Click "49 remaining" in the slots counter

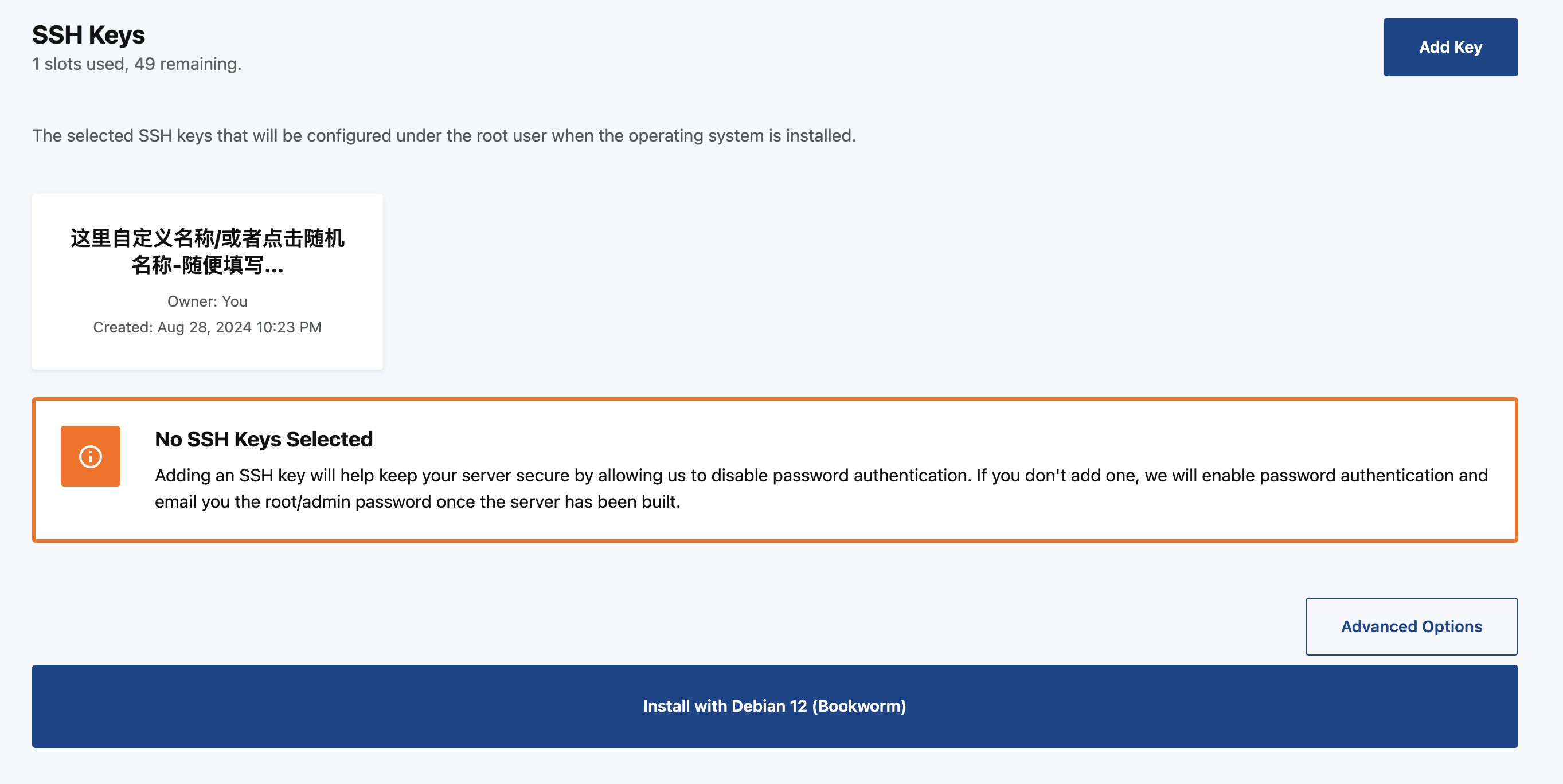pos(187,64)
